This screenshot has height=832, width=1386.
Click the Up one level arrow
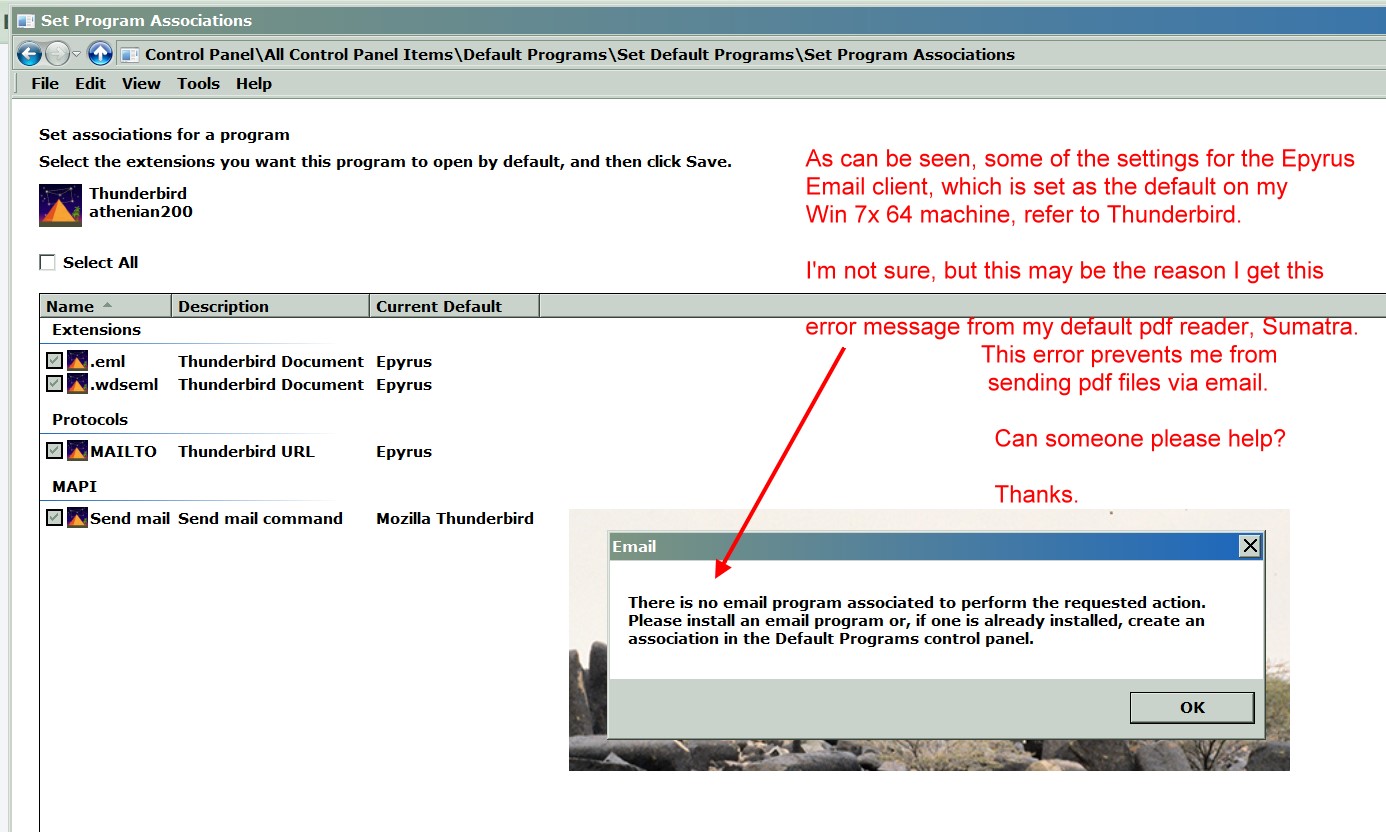pos(100,54)
